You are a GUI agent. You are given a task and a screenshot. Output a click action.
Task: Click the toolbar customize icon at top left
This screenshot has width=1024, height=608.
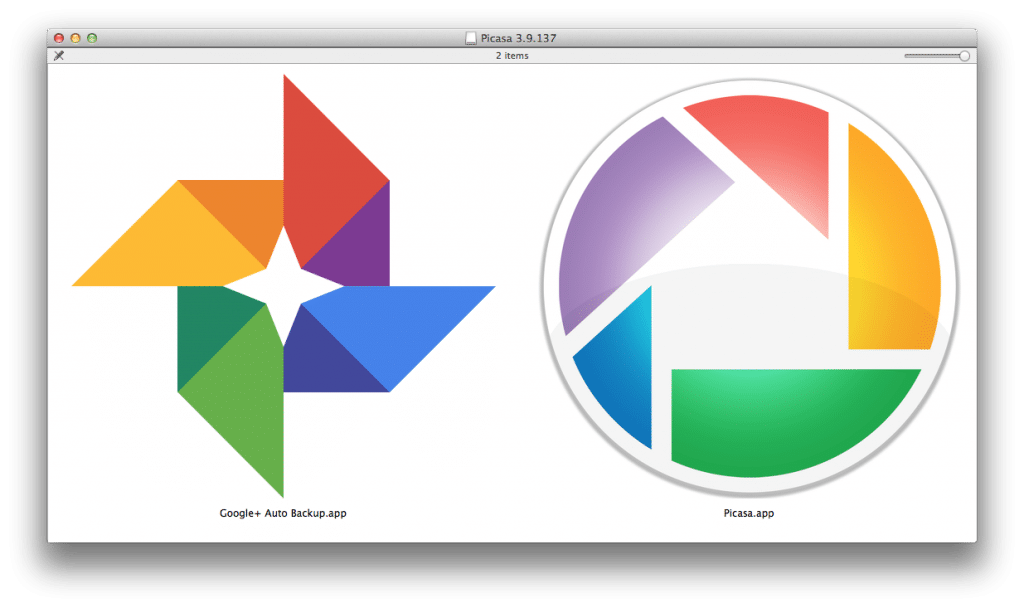59,56
